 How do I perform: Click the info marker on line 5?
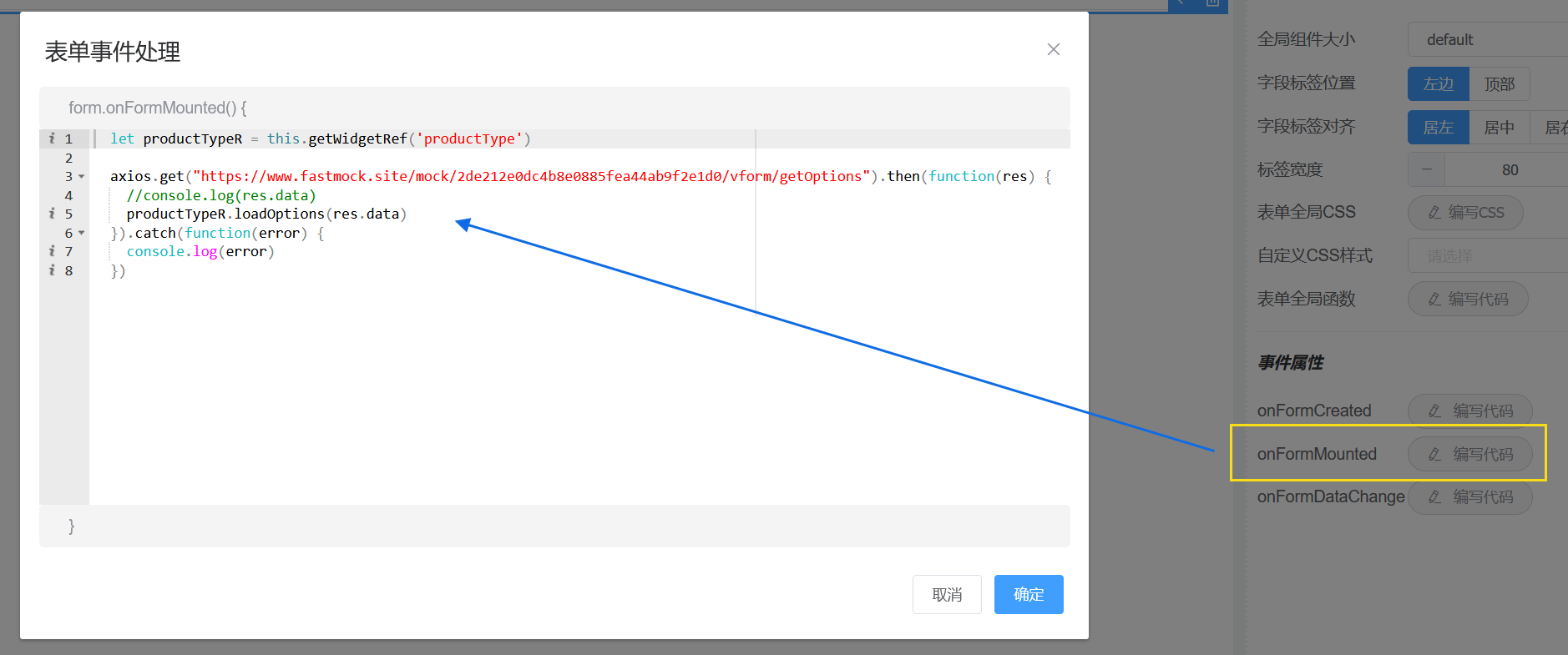click(x=52, y=214)
